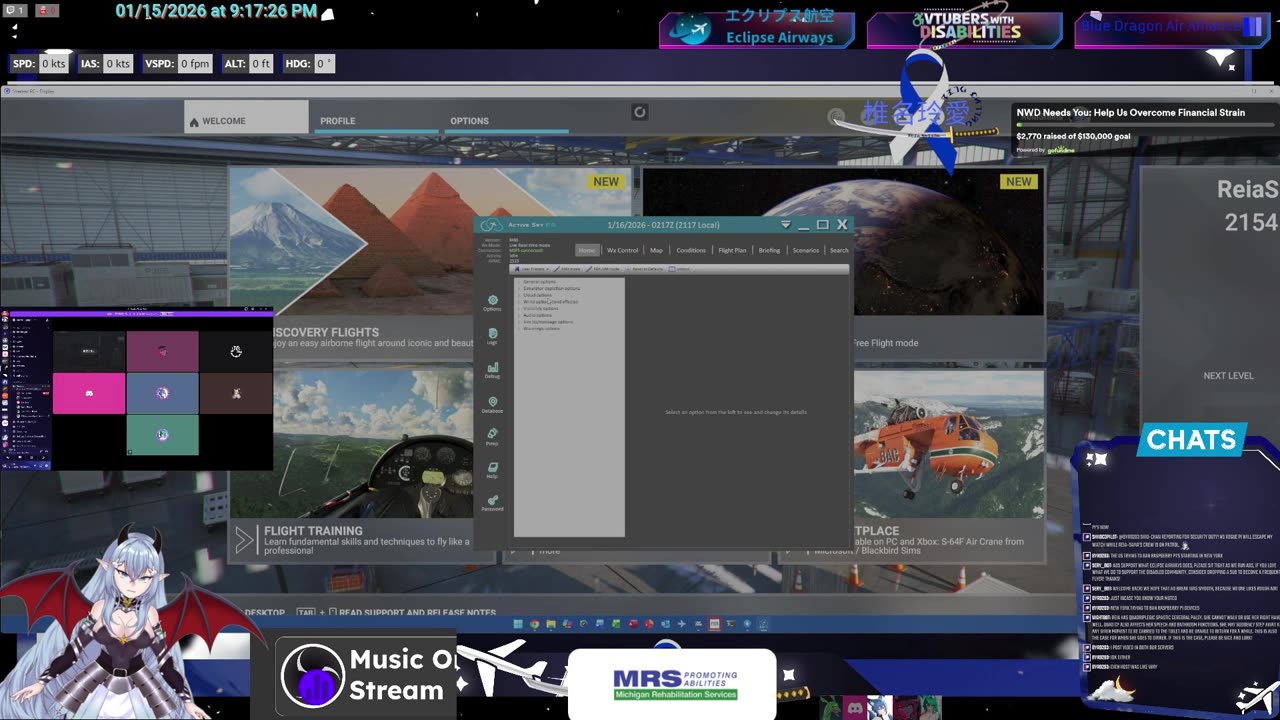Go to the Flight Plan tab
1280x720 pixels.
tap(732, 250)
